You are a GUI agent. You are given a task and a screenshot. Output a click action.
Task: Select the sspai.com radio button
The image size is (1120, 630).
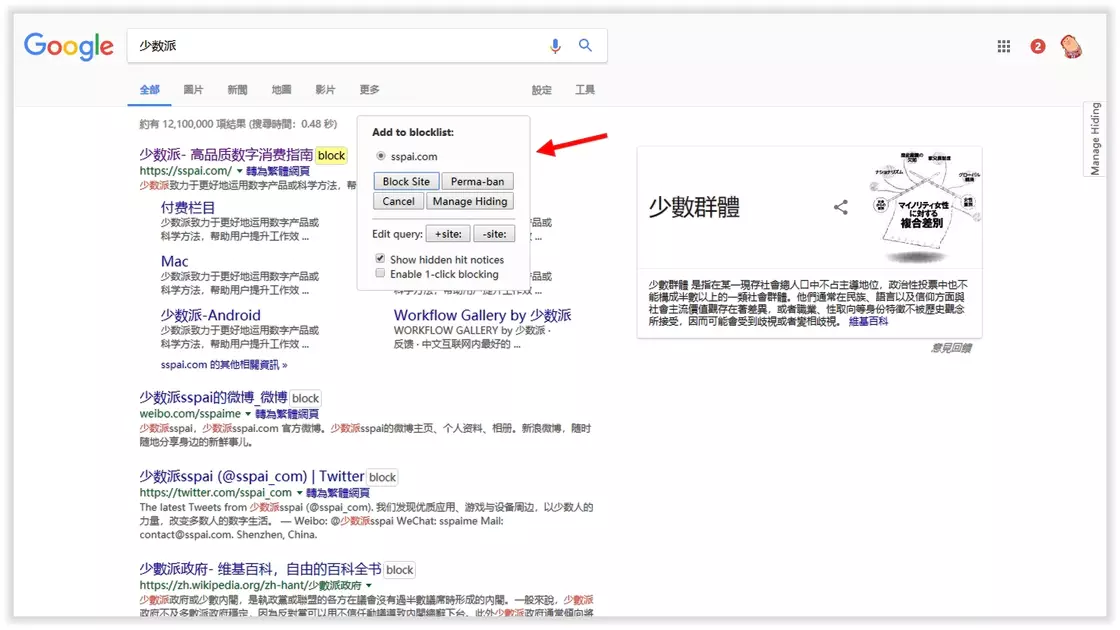tap(381, 156)
